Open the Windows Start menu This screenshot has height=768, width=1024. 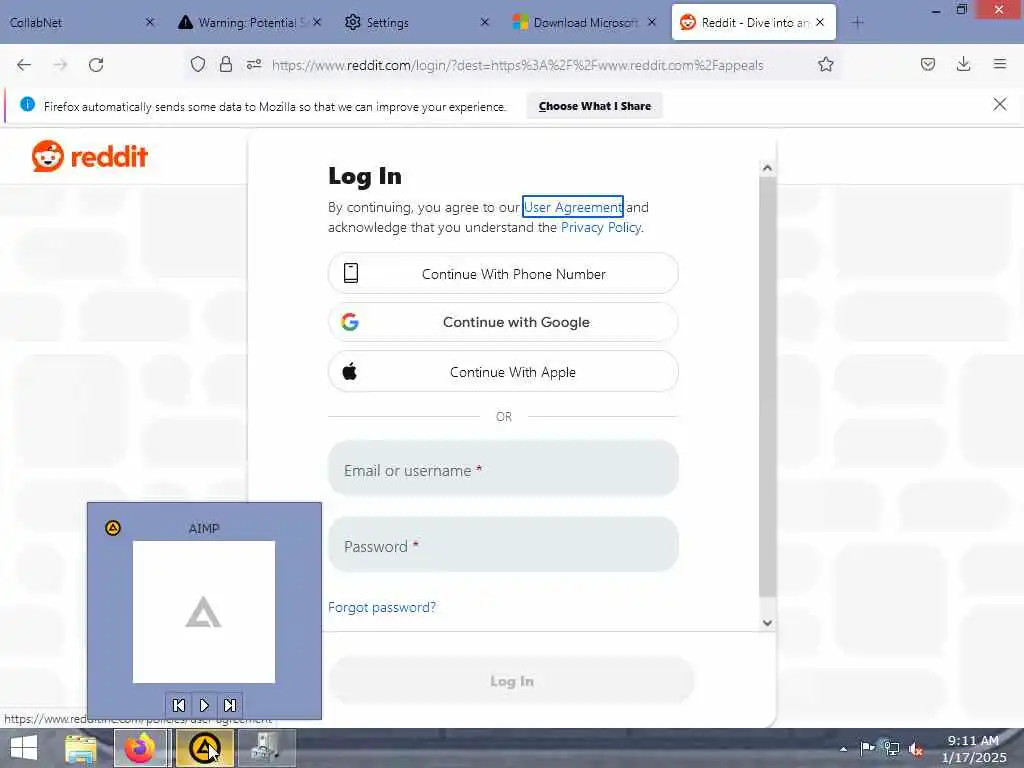24,748
